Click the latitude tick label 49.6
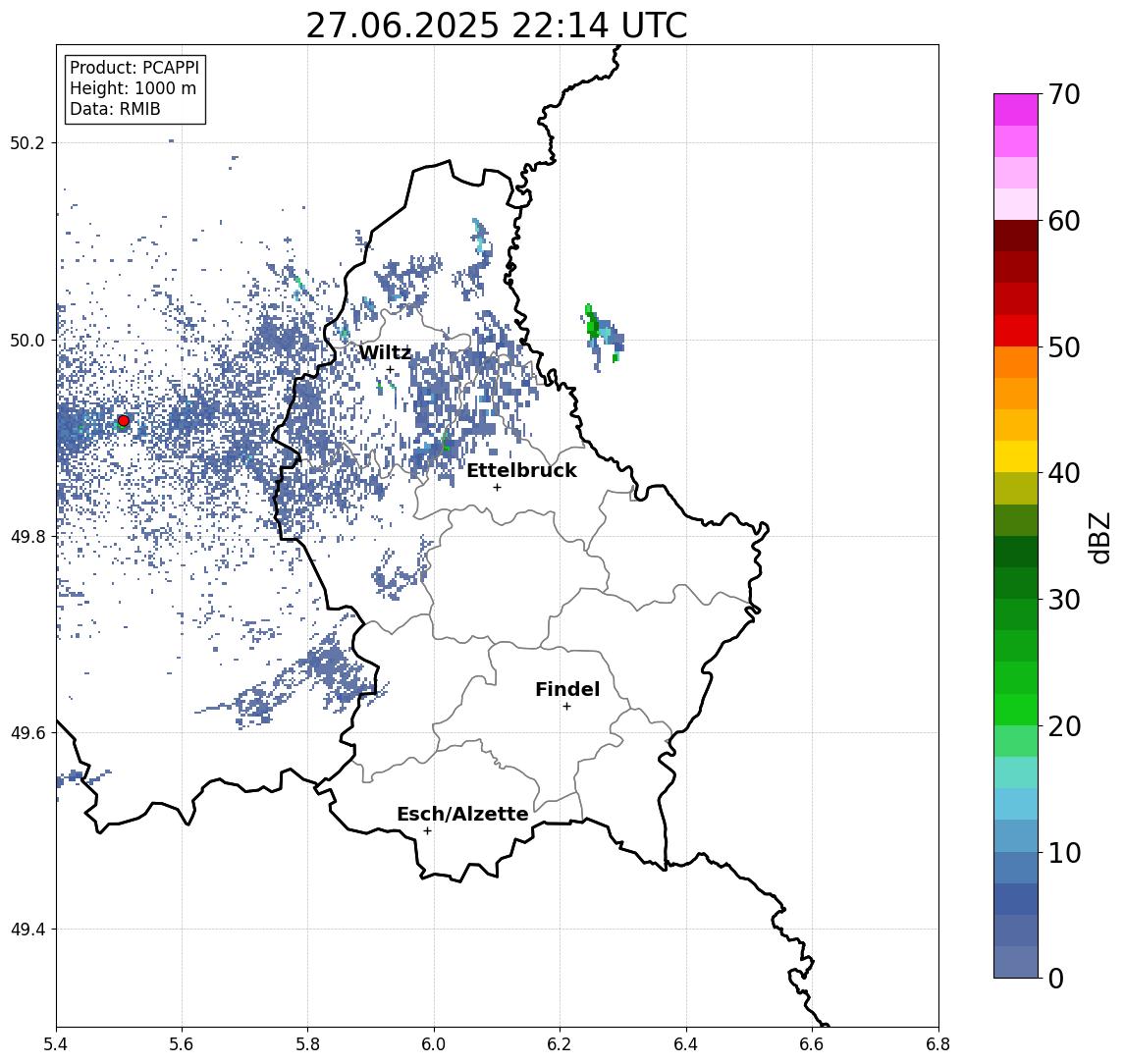Image resolution: width=1124 pixels, height=1064 pixels. pos(27,733)
